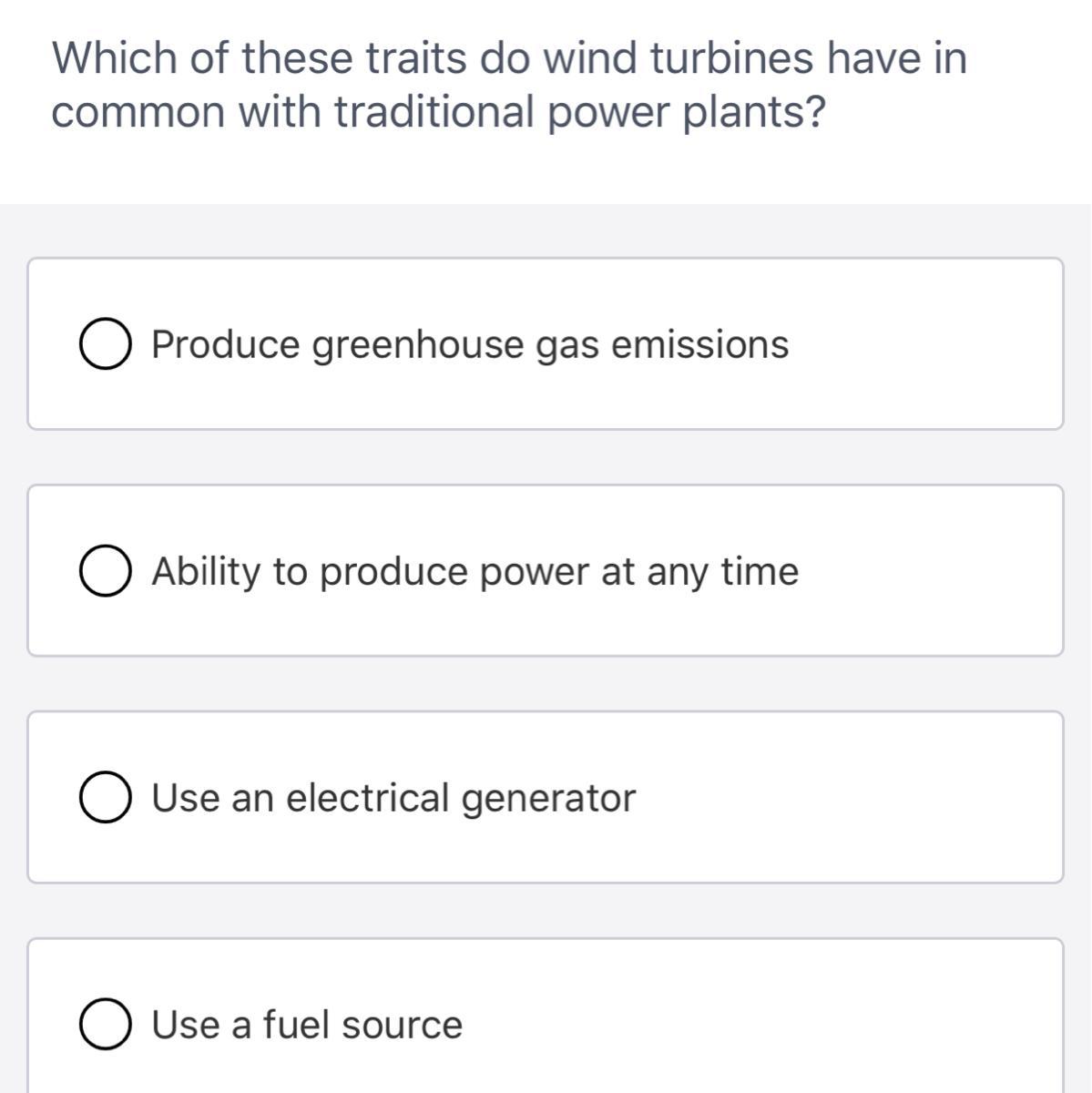Click the 'Use an electrical generator' answer text
The width and height of the screenshot is (1092, 1093).
pos(393,798)
